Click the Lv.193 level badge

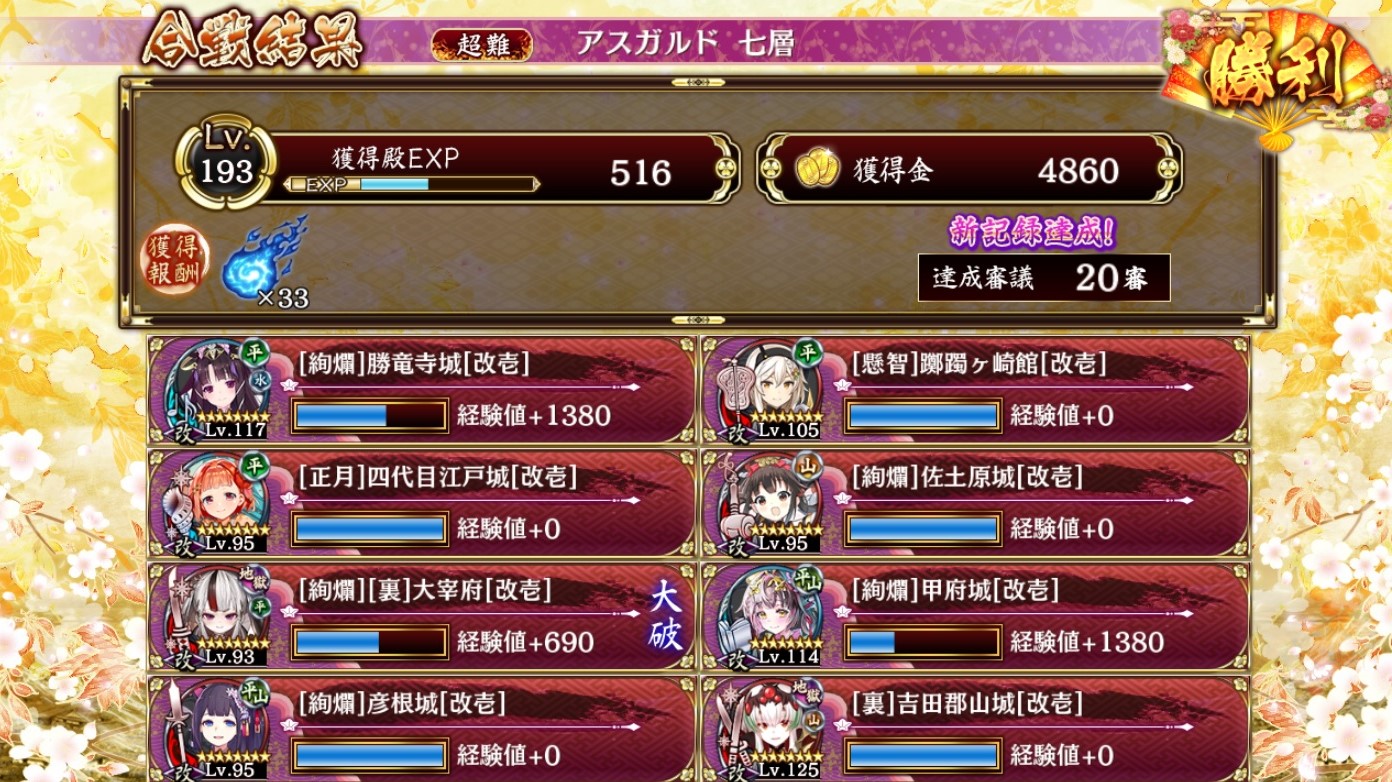(226, 160)
